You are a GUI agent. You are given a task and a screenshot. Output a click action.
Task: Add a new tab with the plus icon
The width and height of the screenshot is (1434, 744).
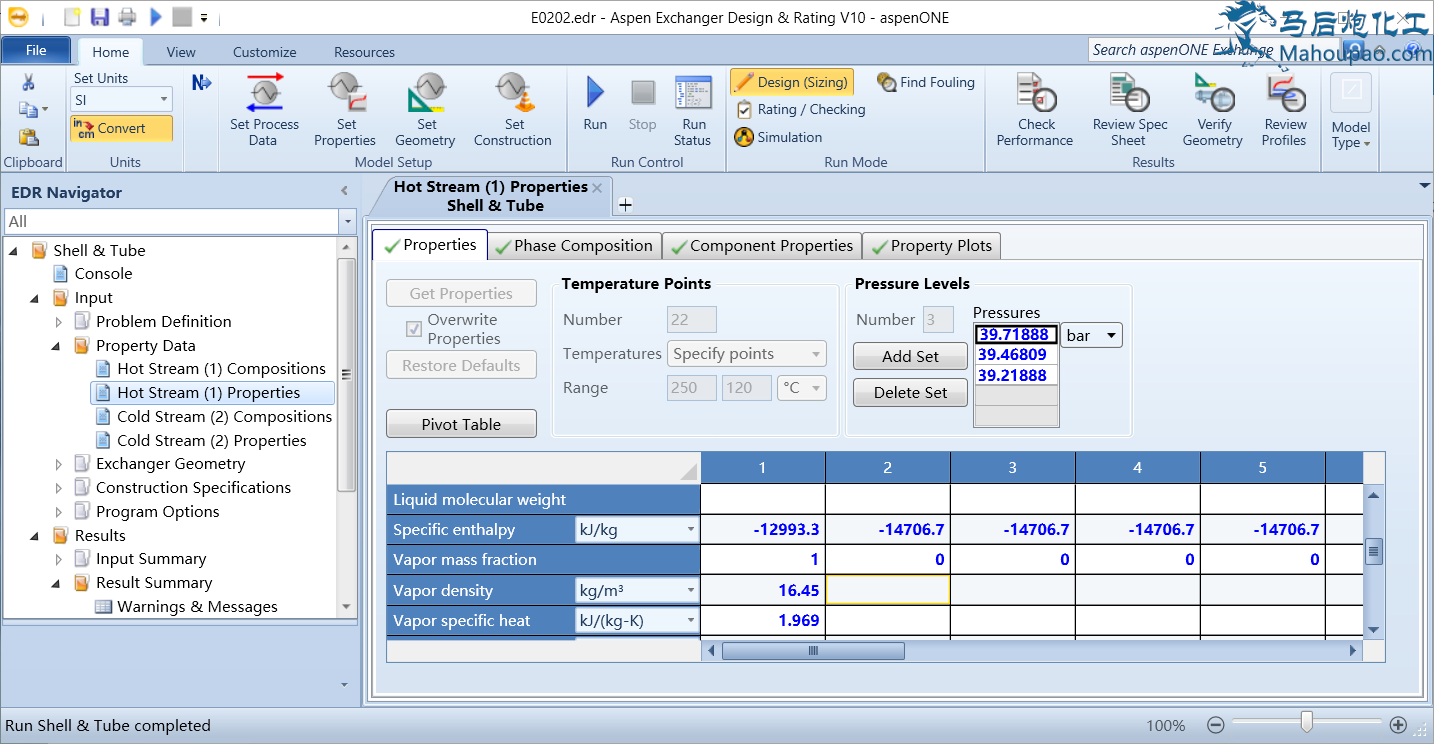(x=625, y=204)
